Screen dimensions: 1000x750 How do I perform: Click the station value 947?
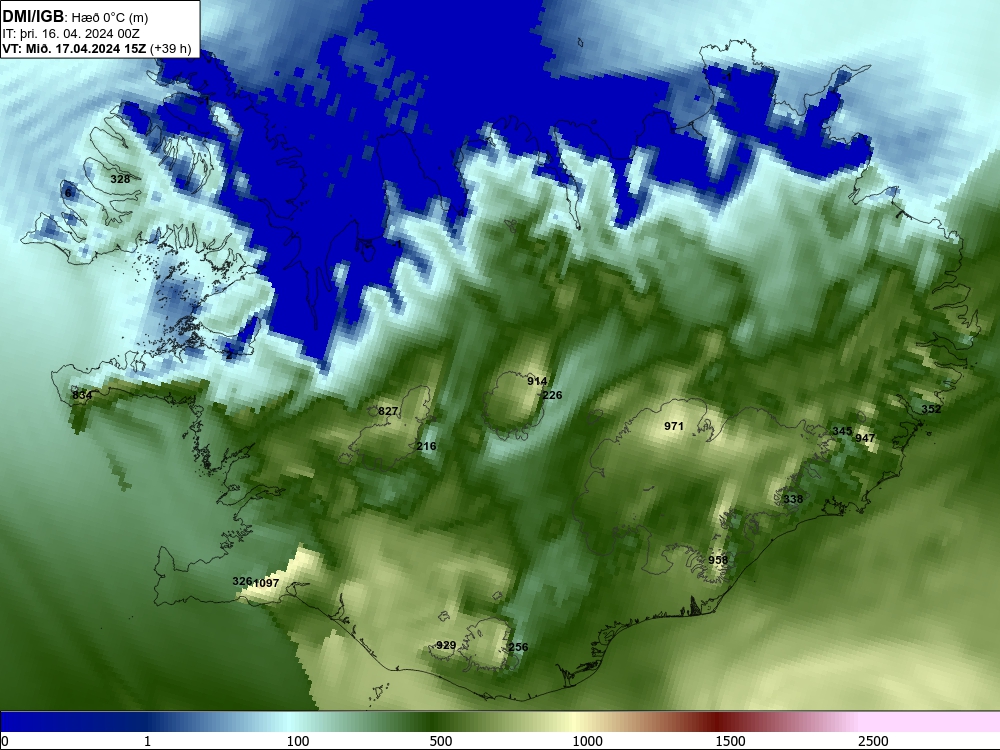point(865,438)
